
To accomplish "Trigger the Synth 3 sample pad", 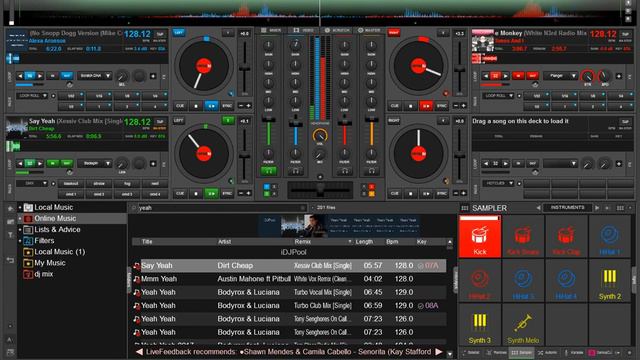I will coord(480,325).
